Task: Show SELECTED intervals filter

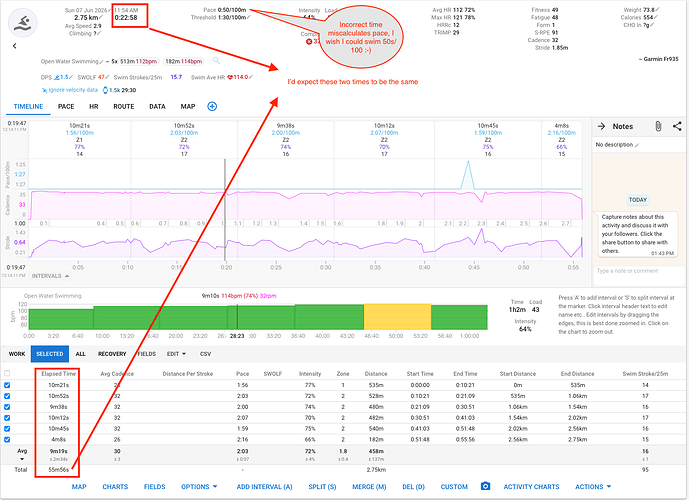Action: coord(50,354)
